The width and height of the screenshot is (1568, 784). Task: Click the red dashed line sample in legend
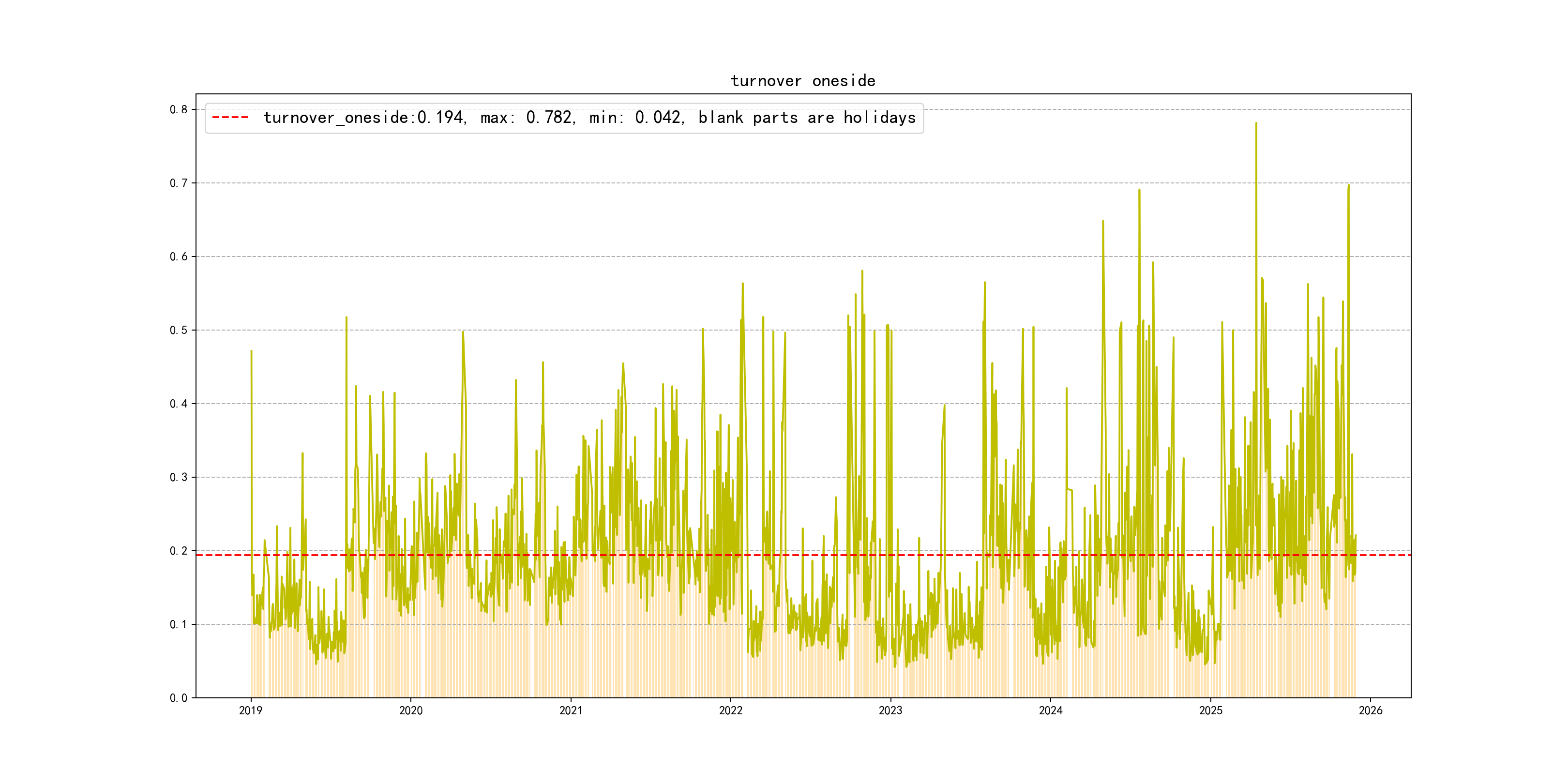(x=230, y=118)
